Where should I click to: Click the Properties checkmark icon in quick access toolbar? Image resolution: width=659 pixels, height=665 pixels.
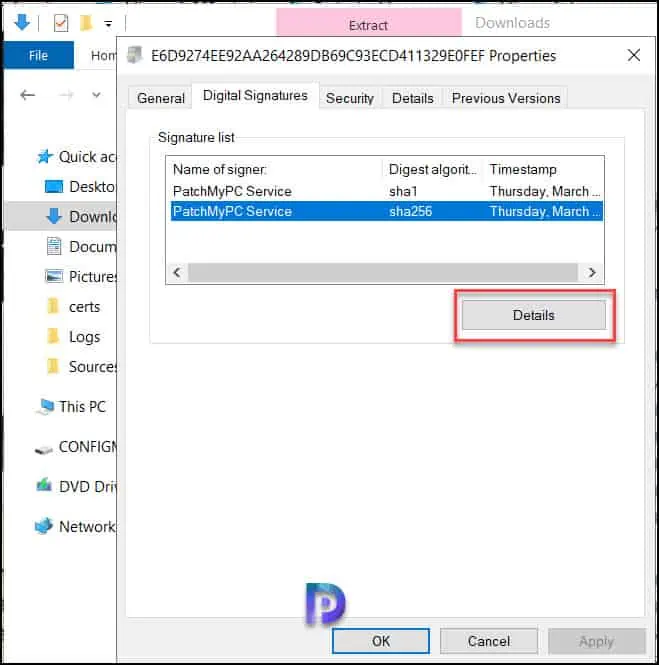[61, 23]
